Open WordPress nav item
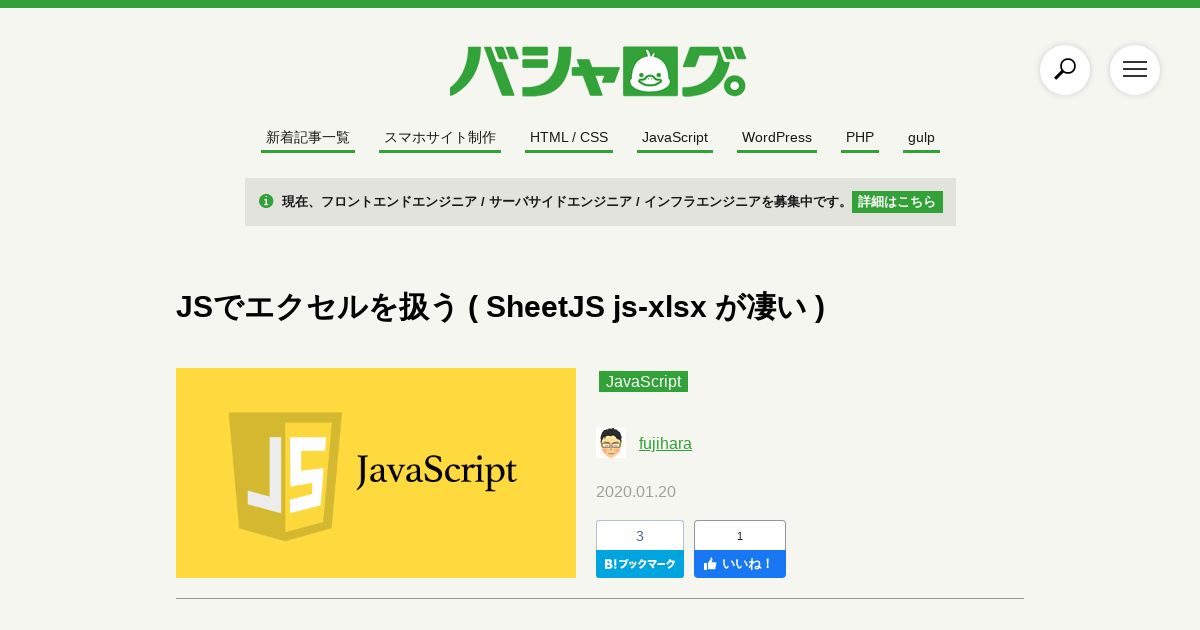Image resolution: width=1200 pixels, height=630 pixels. tap(777, 138)
